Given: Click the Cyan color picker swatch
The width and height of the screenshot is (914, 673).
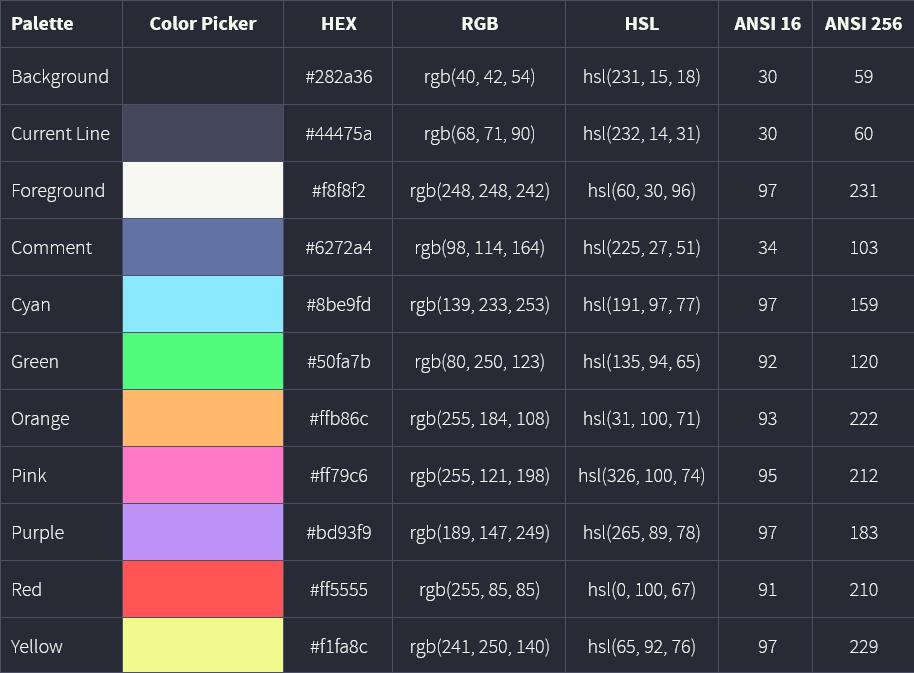Looking at the screenshot, I should [203, 304].
